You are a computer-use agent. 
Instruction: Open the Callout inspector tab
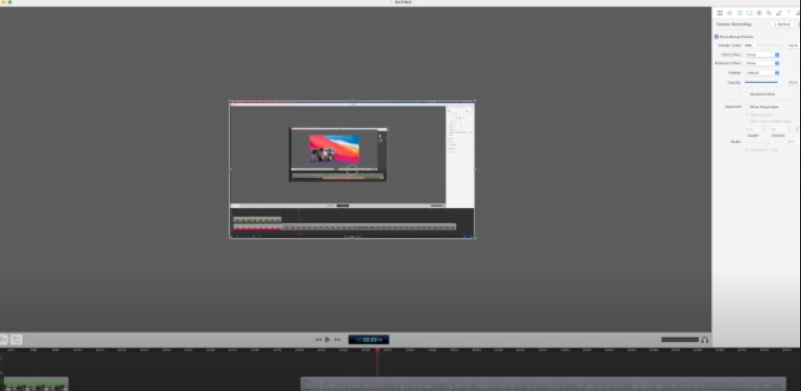pyautogui.click(x=759, y=13)
